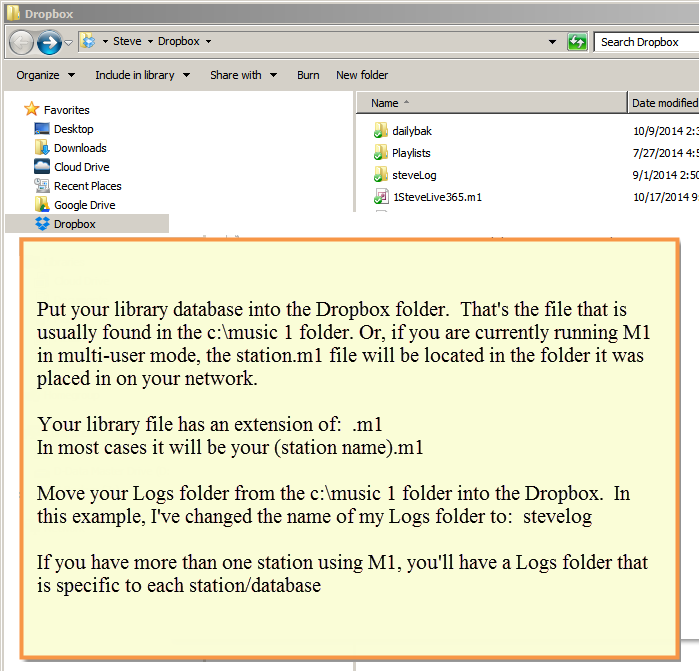Click the Desktop icon in Favorites

point(42,128)
